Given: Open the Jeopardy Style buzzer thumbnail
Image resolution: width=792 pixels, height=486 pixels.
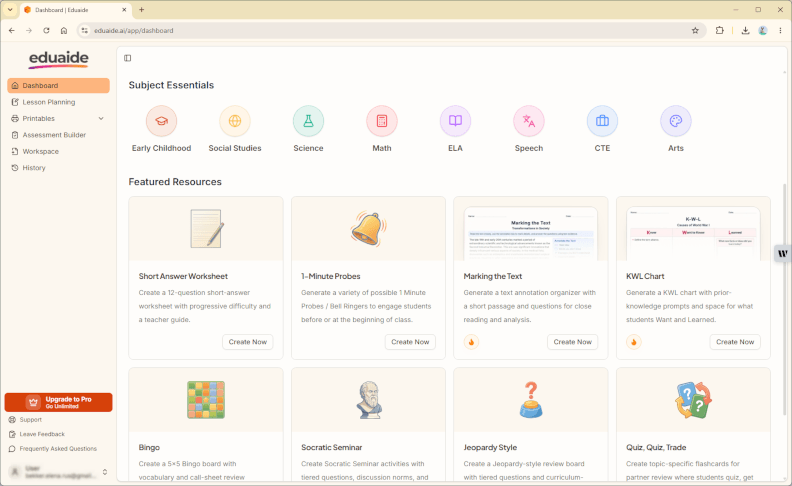Looking at the screenshot, I should point(531,400).
